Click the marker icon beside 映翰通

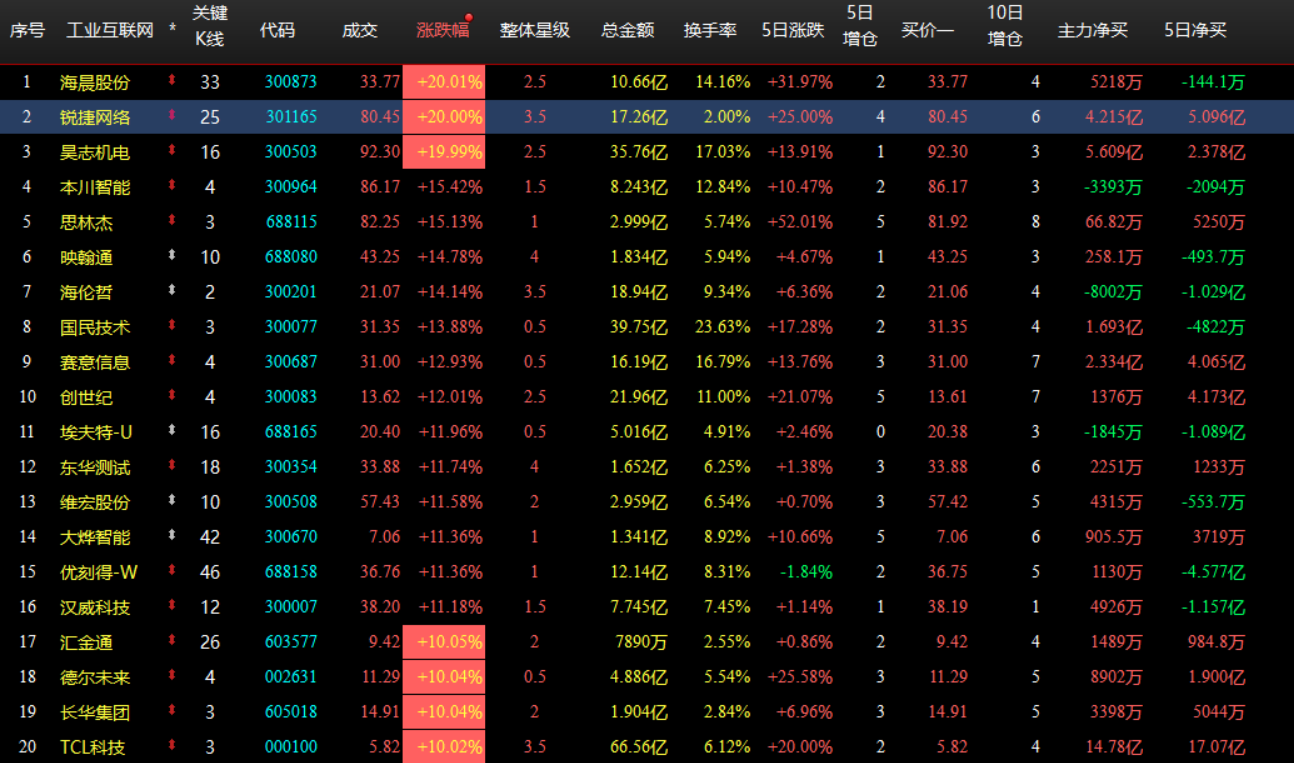[172, 256]
